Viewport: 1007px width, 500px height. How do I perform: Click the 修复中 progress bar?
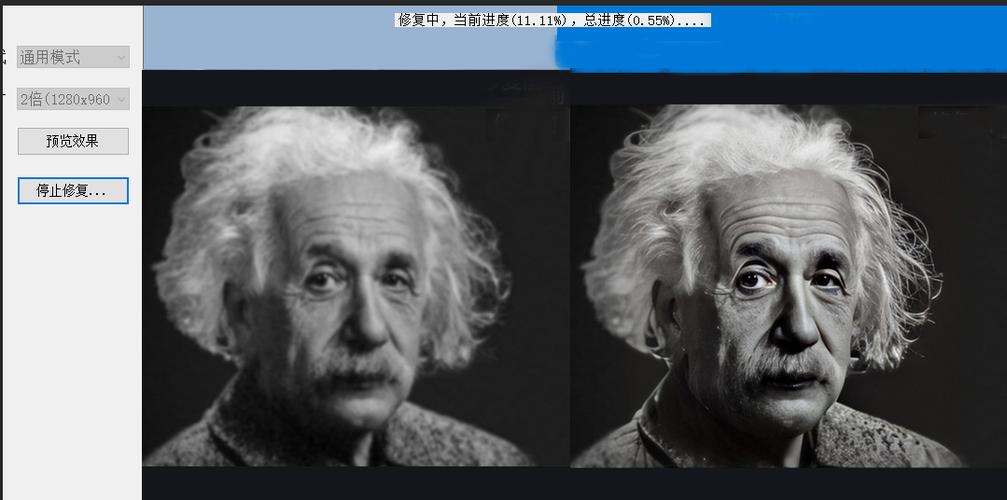click(575, 39)
